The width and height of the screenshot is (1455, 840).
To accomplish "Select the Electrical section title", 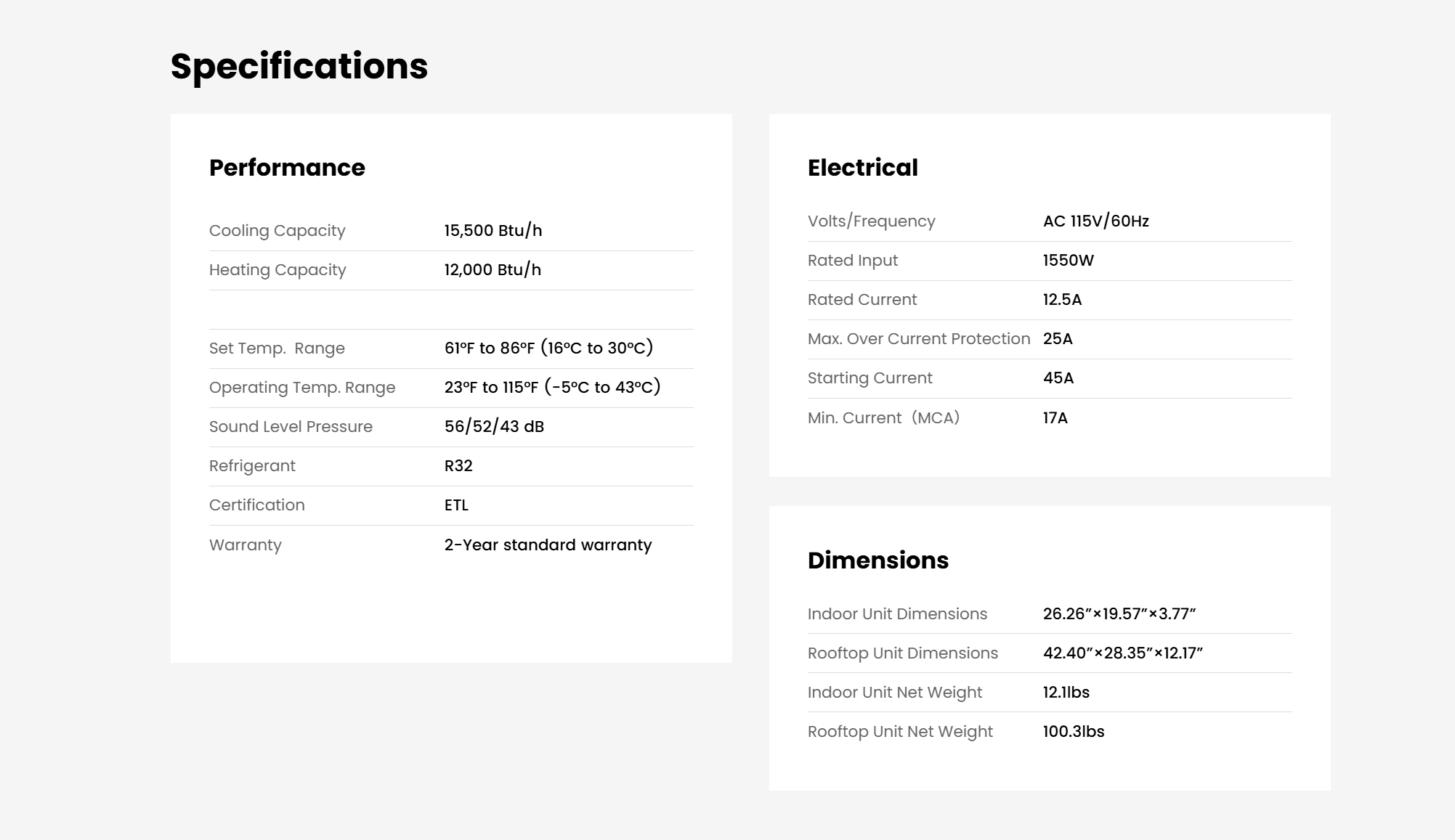I will tap(863, 168).
